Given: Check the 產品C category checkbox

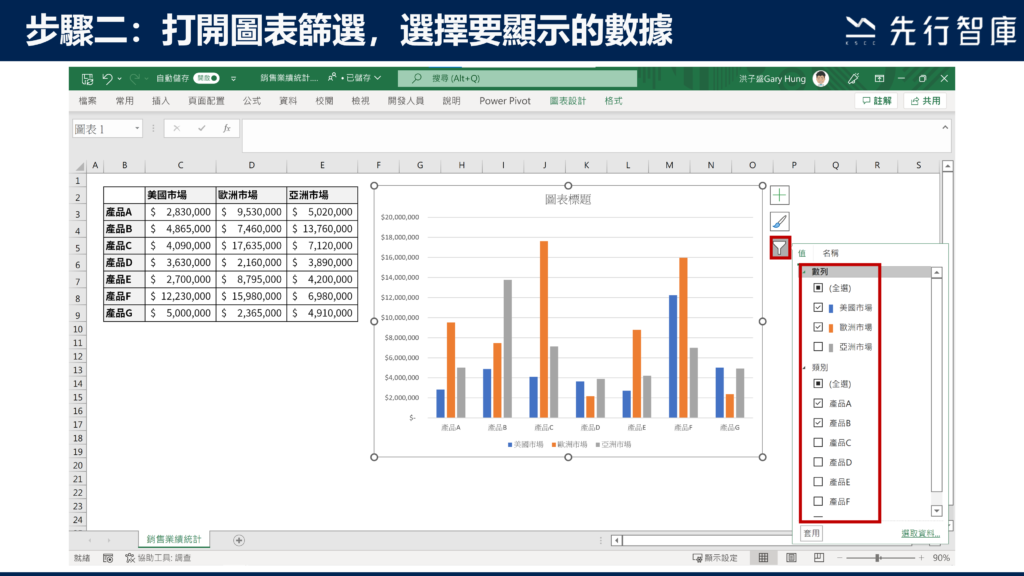Looking at the screenshot, I should click(x=818, y=442).
